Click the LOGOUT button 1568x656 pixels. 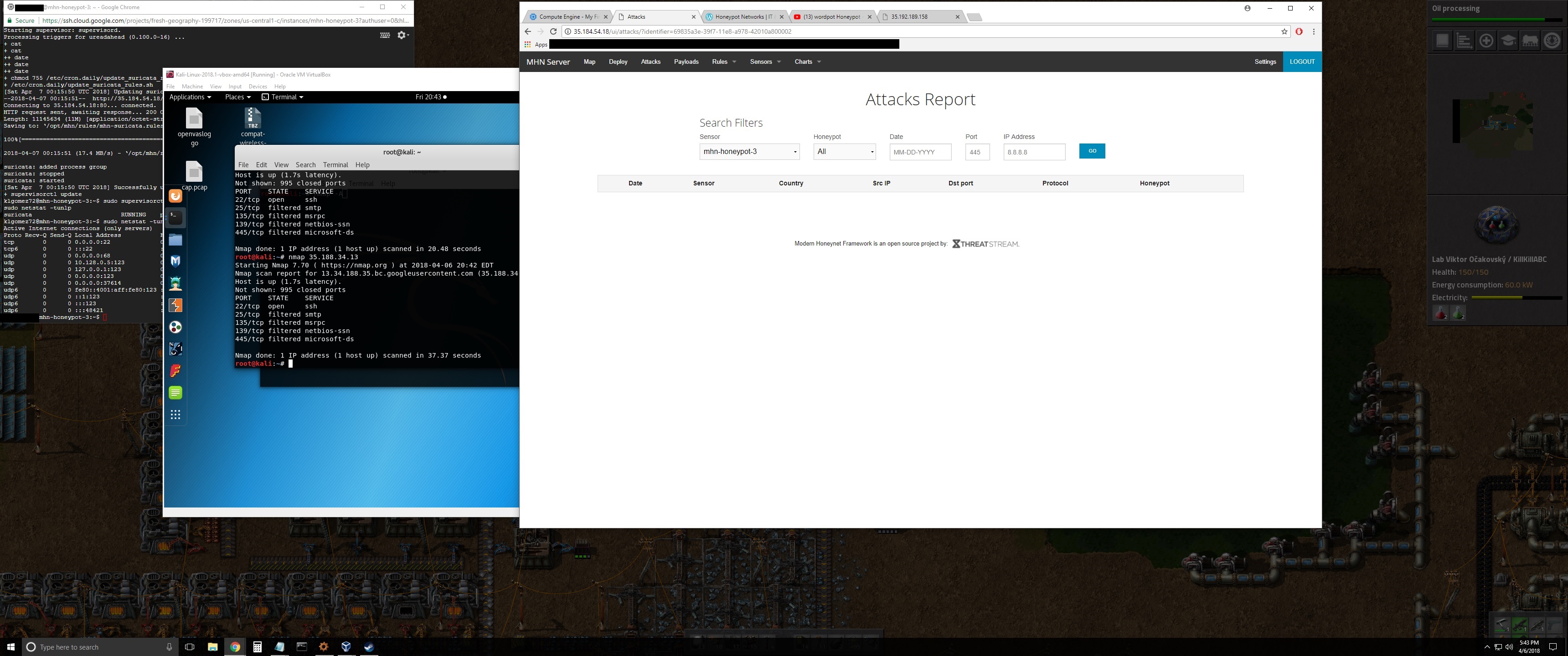click(x=1301, y=61)
